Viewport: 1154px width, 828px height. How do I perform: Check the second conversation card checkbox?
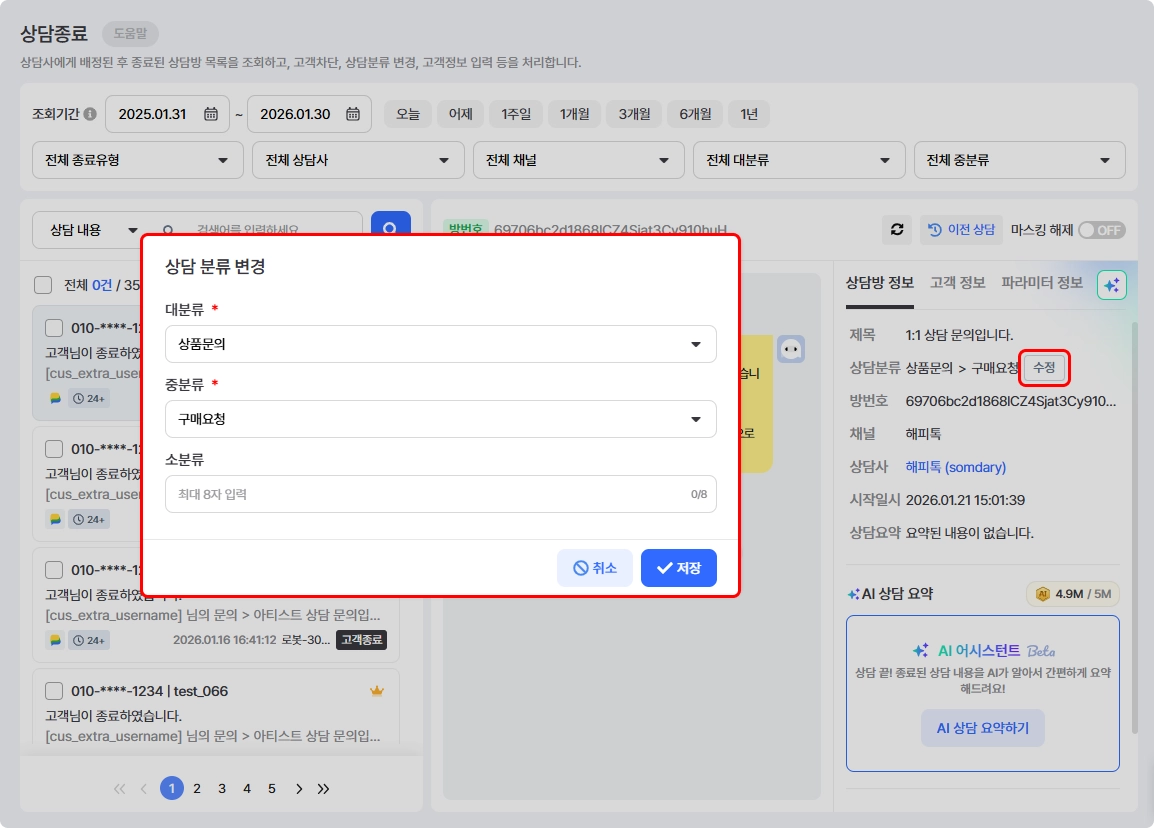(54, 449)
